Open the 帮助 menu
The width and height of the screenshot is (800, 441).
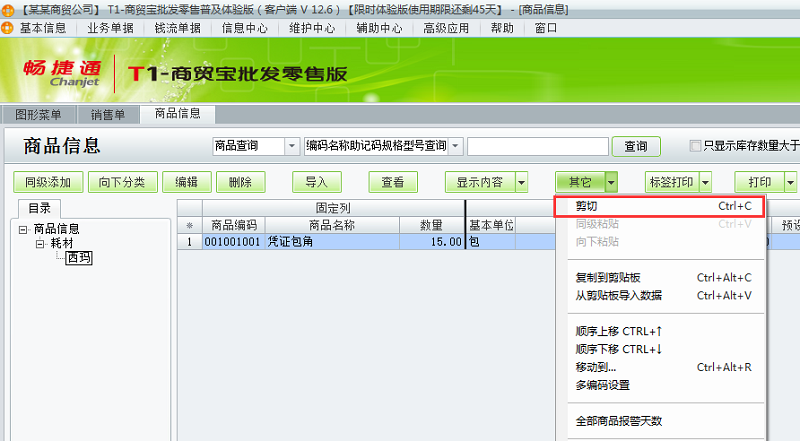pyautogui.click(x=502, y=28)
